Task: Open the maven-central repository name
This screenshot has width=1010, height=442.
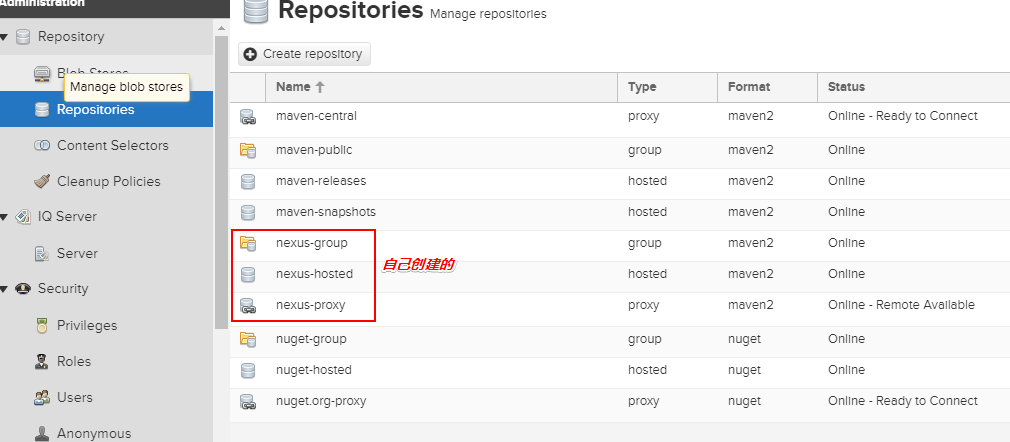Action: point(316,117)
